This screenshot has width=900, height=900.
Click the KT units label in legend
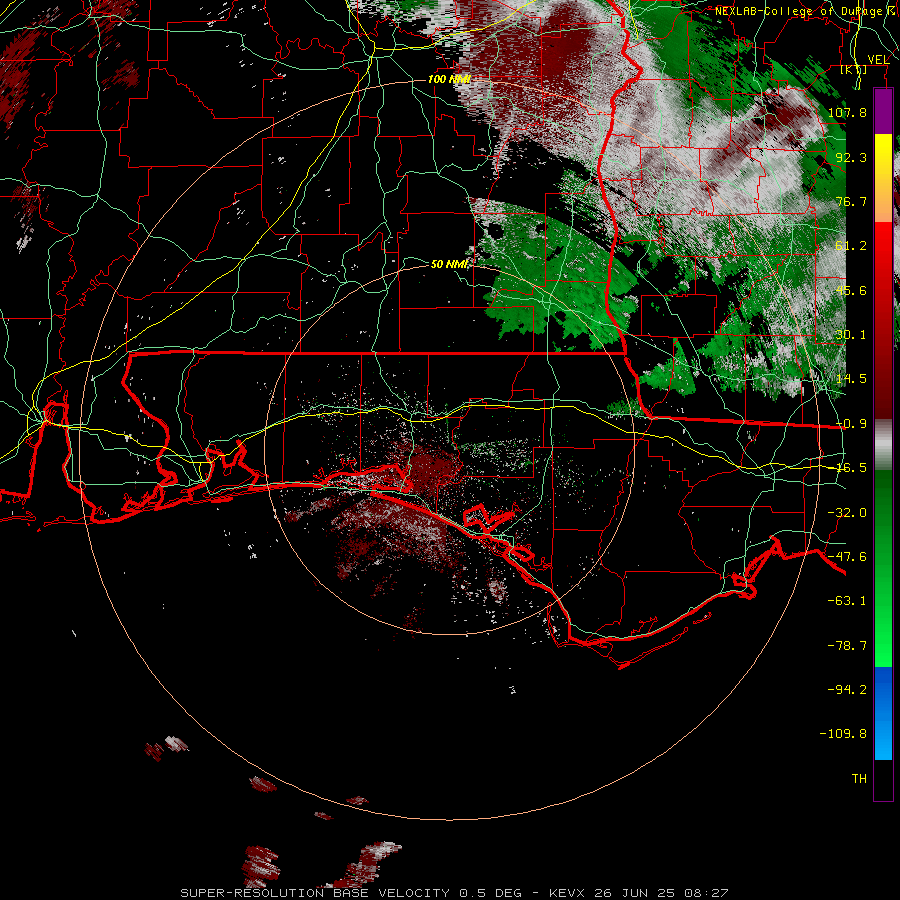tap(854, 70)
